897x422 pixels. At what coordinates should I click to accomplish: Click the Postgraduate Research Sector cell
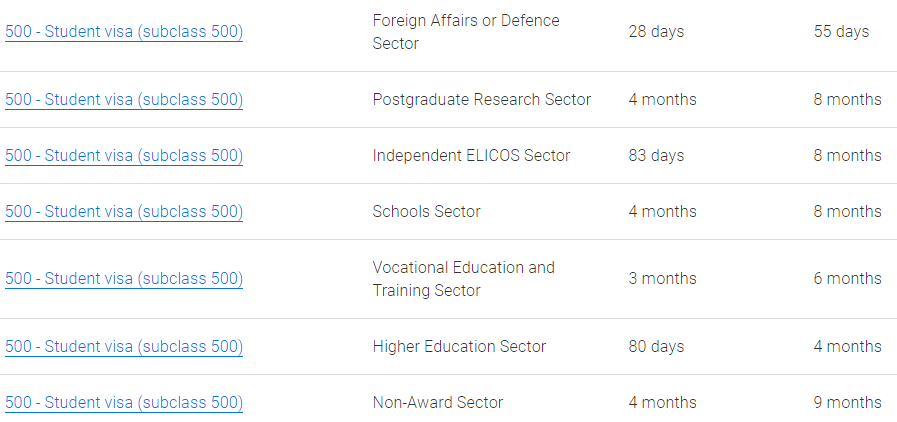[x=482, y=100]
